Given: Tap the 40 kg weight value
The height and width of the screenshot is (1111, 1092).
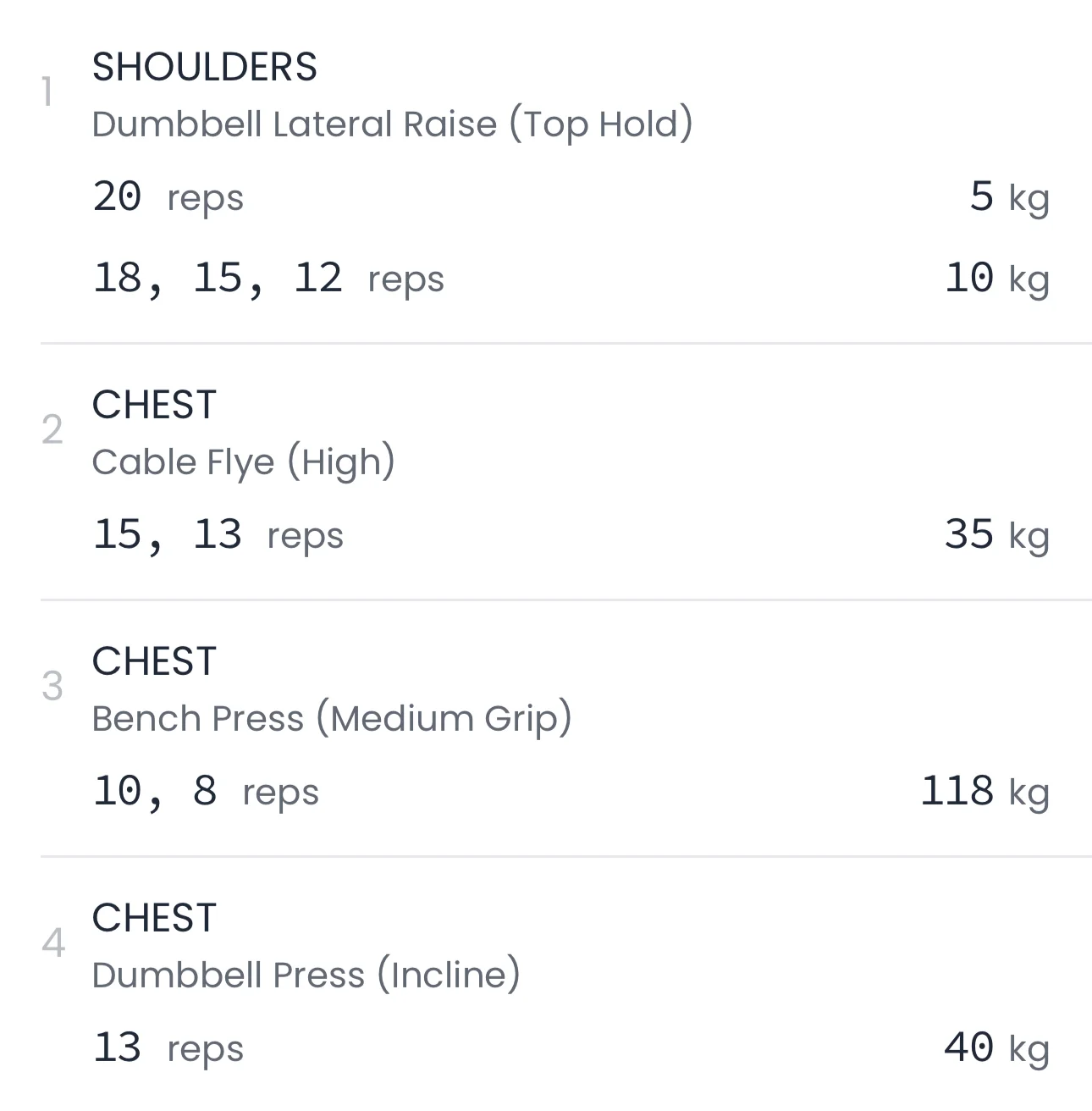Looking at the screenshot, I should pos(996,1048).
